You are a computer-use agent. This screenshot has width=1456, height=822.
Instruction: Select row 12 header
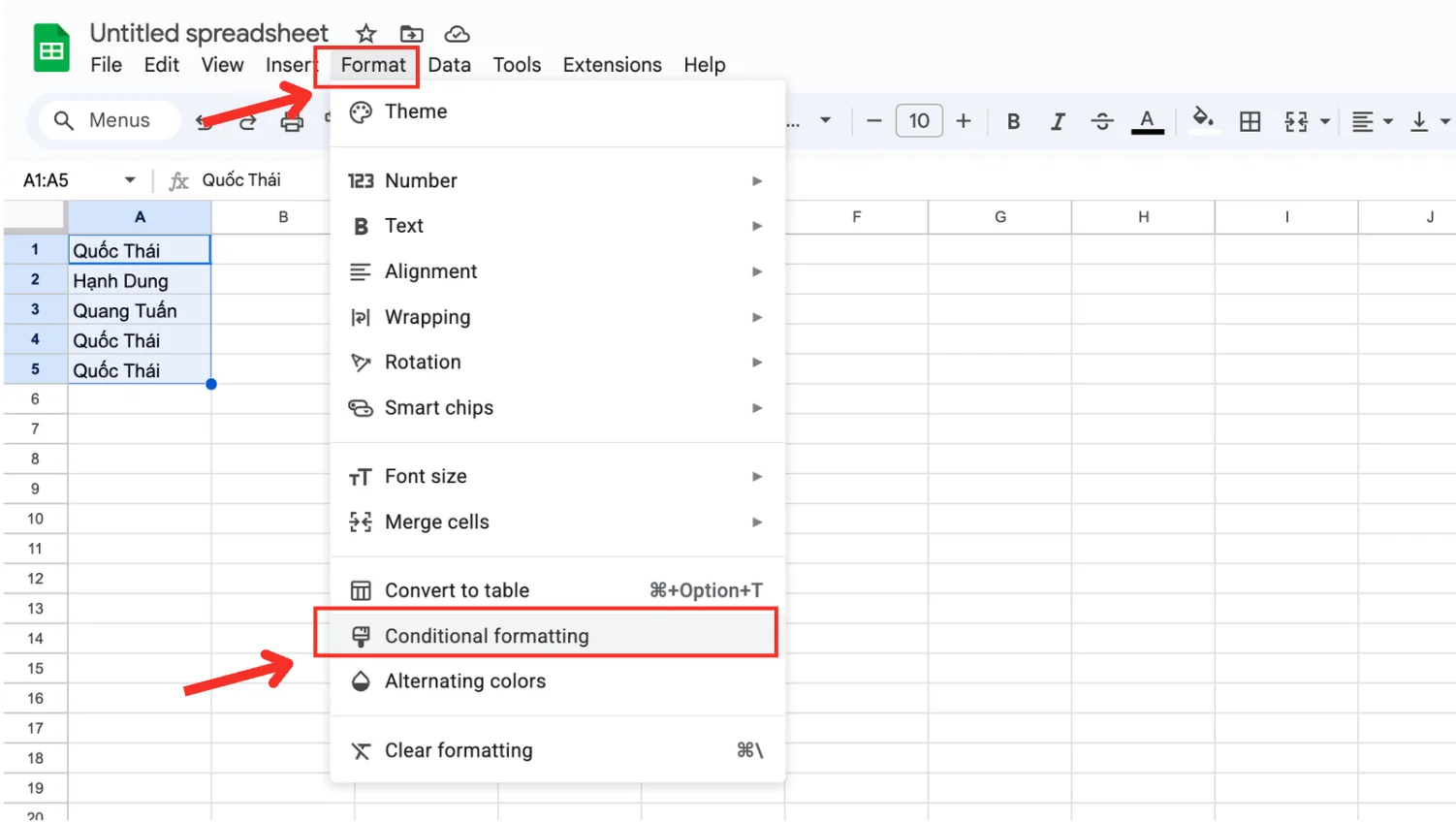(x=35, y=579)
